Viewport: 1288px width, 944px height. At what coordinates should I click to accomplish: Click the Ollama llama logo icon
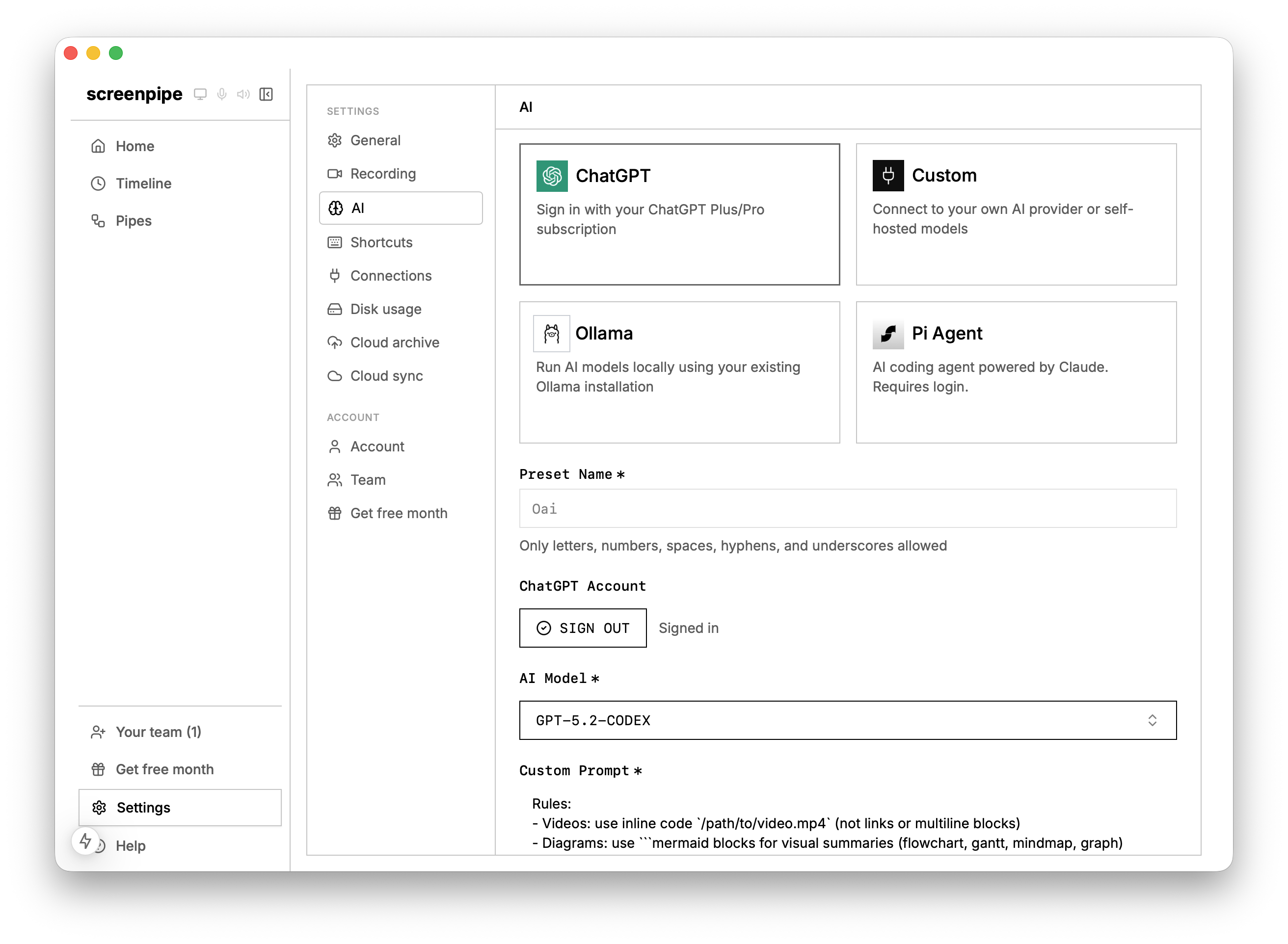point(551,334)
